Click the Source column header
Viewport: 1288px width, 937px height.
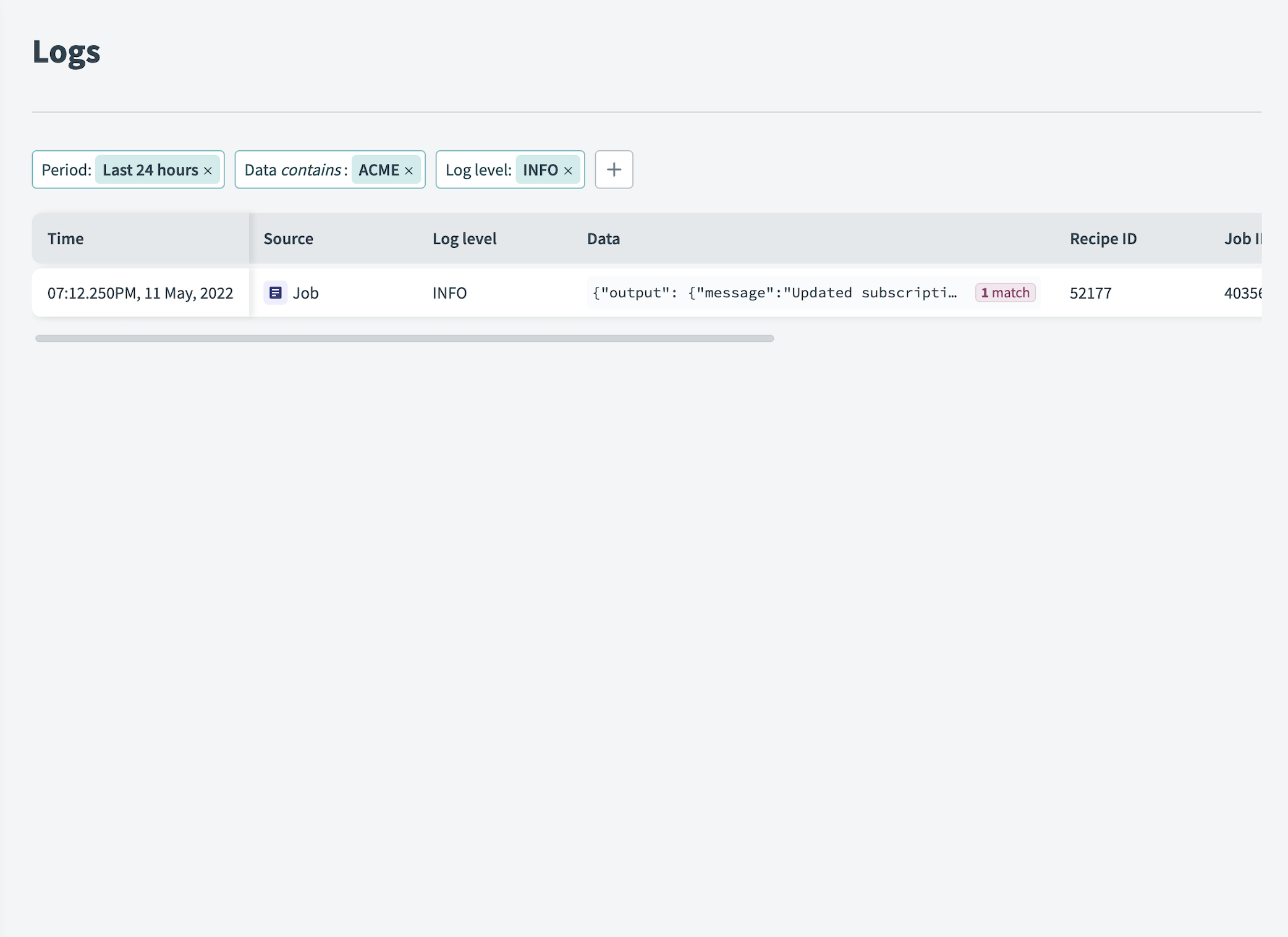click(289, 239)
